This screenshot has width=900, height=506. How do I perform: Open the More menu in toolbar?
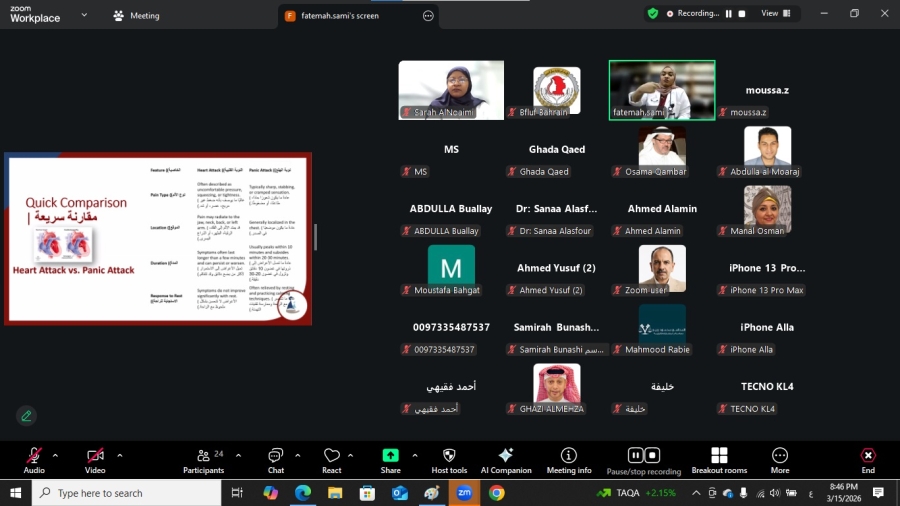(x=780, y=456)
